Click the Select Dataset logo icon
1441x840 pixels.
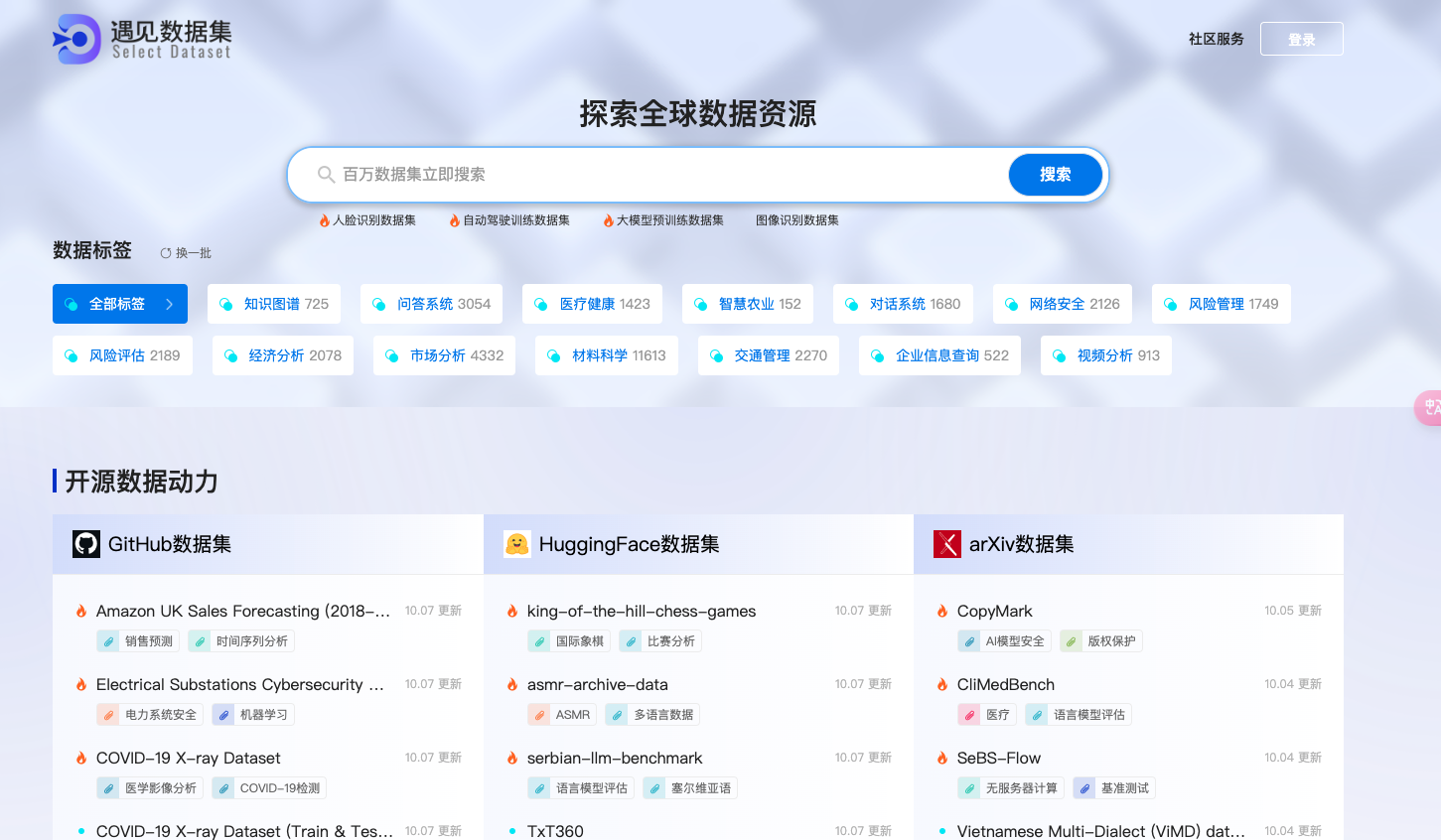point(77,39)
